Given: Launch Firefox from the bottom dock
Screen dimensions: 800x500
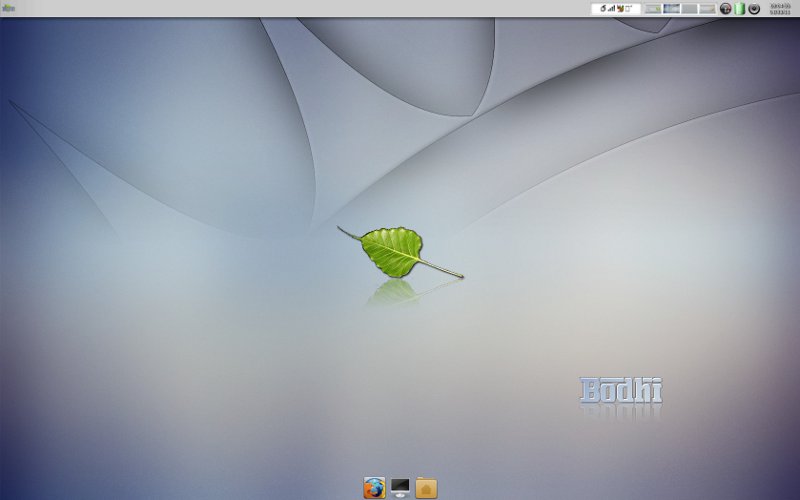Looking at the screenshot, I should [x=374, y=488].
